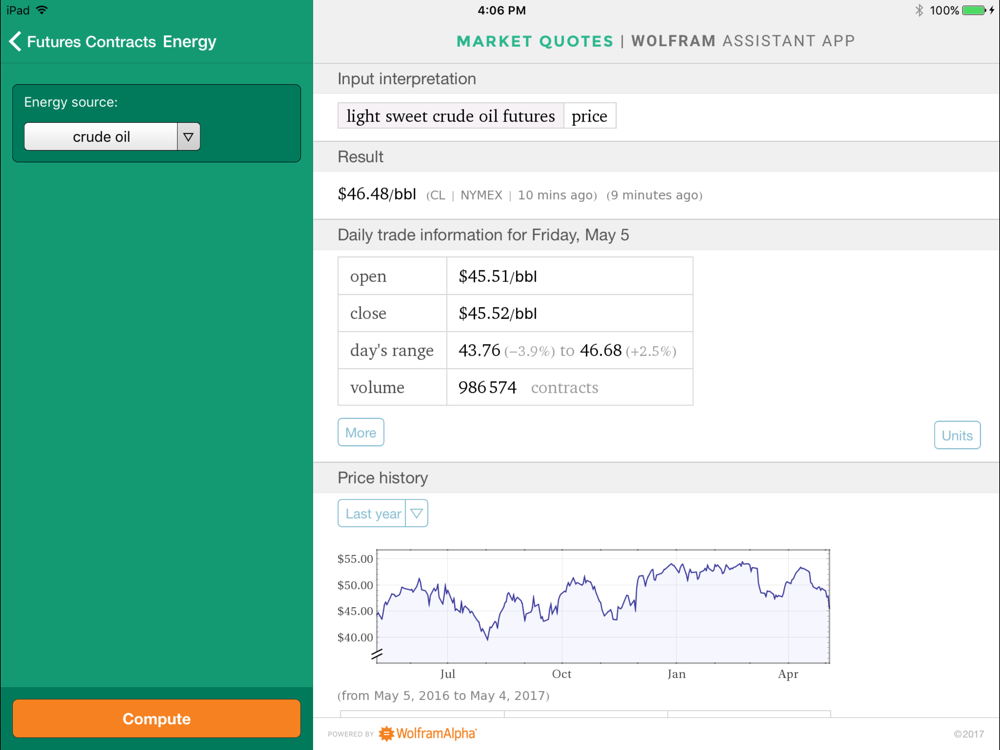Tap the 'open' row label

368,277
